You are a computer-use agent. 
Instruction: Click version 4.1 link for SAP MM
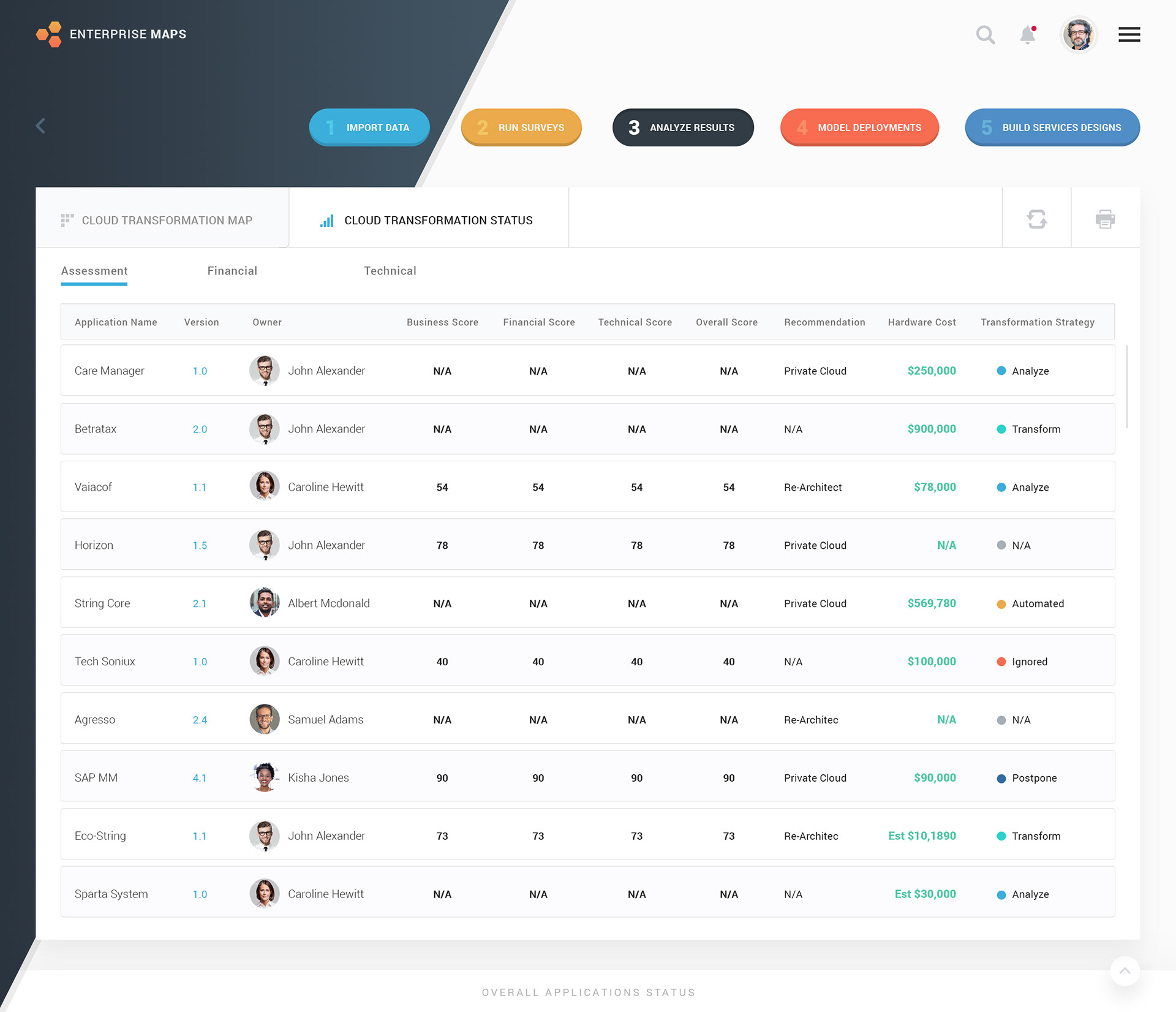pyautogui.click(x=200, y=778)
